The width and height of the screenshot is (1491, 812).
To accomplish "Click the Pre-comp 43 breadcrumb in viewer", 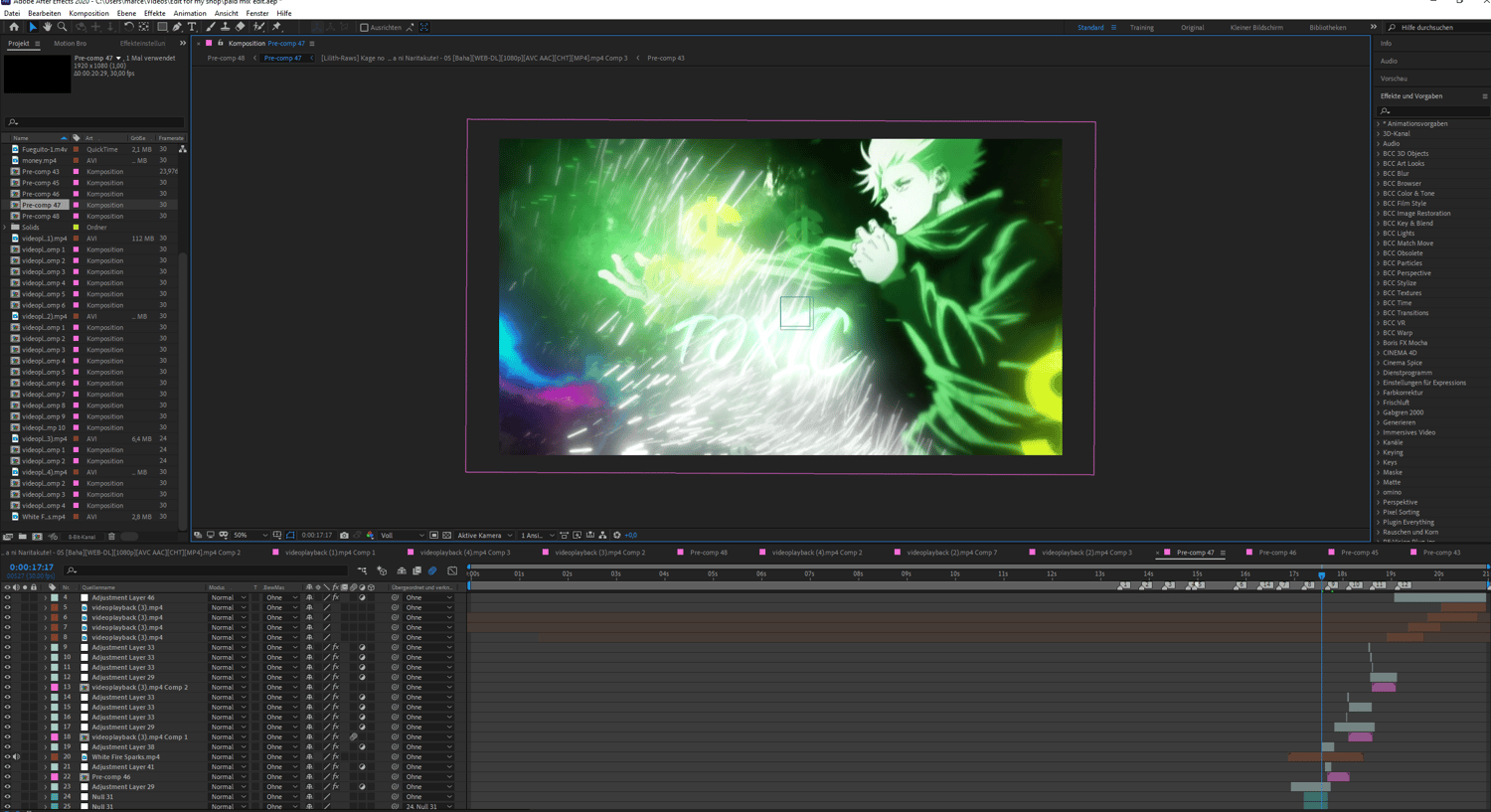I will 665,58.
